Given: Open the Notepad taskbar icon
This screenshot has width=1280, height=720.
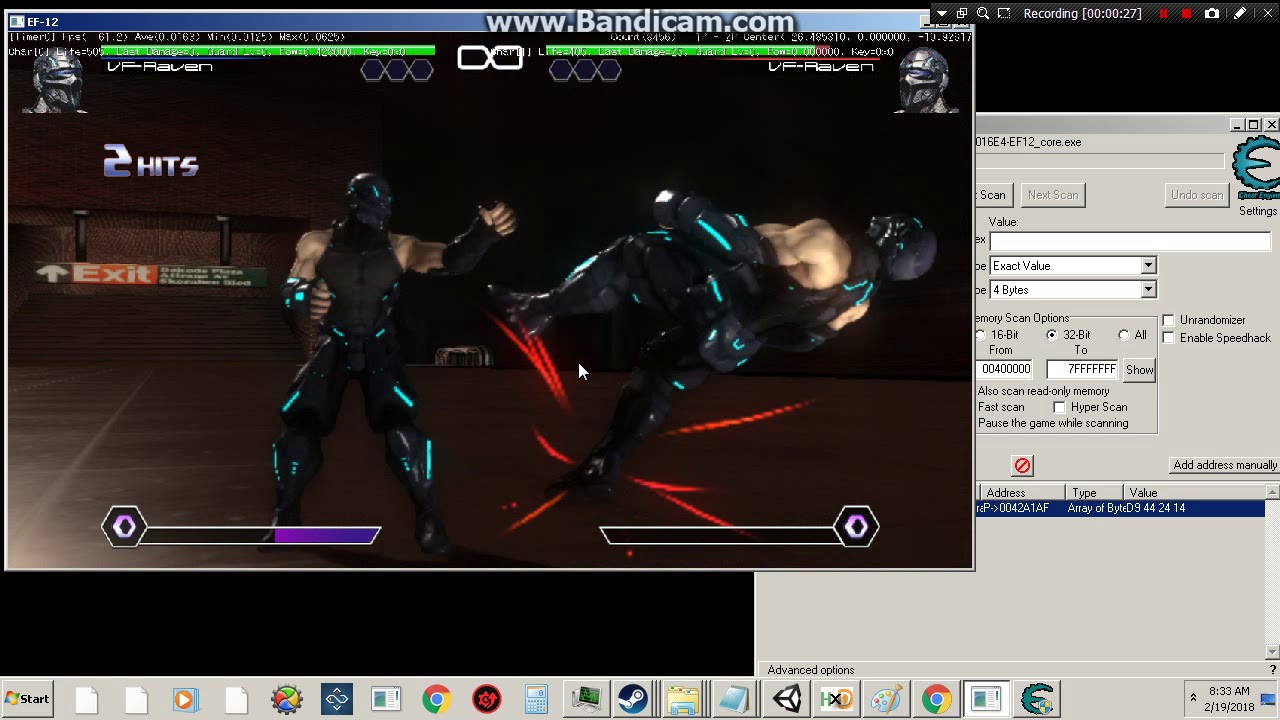Looking at the screenshot, I should pos(733,699).
